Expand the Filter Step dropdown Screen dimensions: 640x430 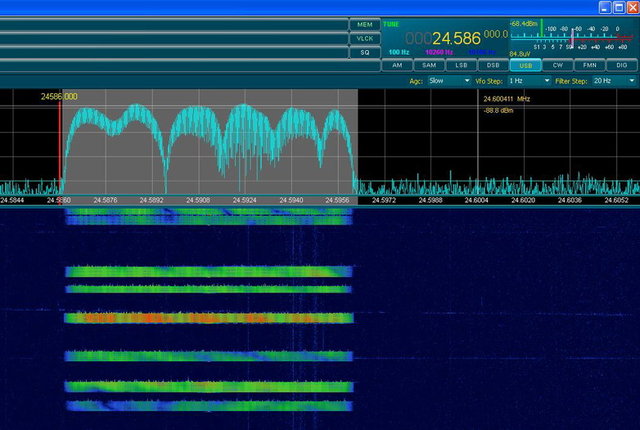(612, 80)
